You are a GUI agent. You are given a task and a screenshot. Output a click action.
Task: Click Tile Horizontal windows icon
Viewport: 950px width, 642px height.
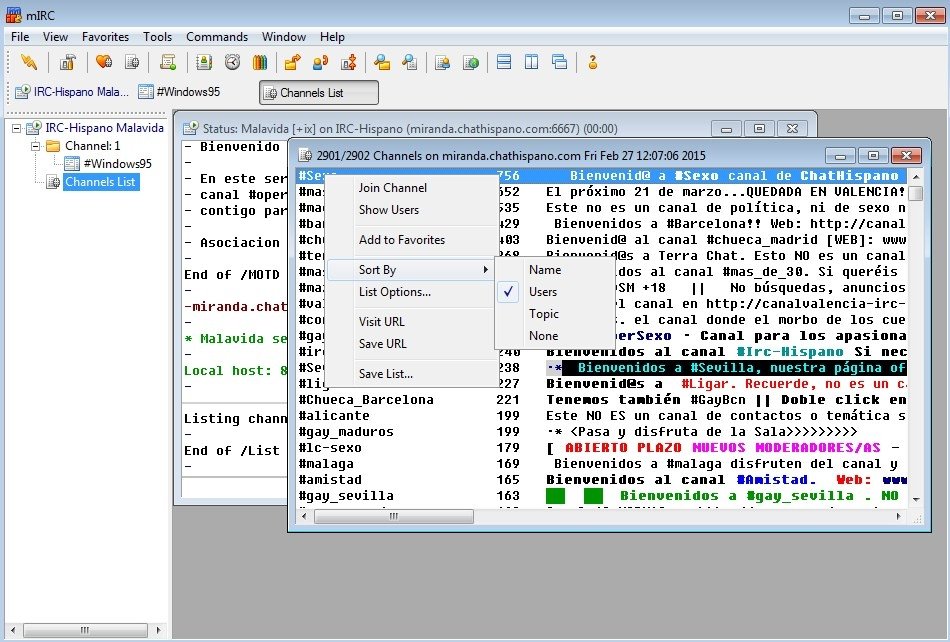(x=503, y=62)
